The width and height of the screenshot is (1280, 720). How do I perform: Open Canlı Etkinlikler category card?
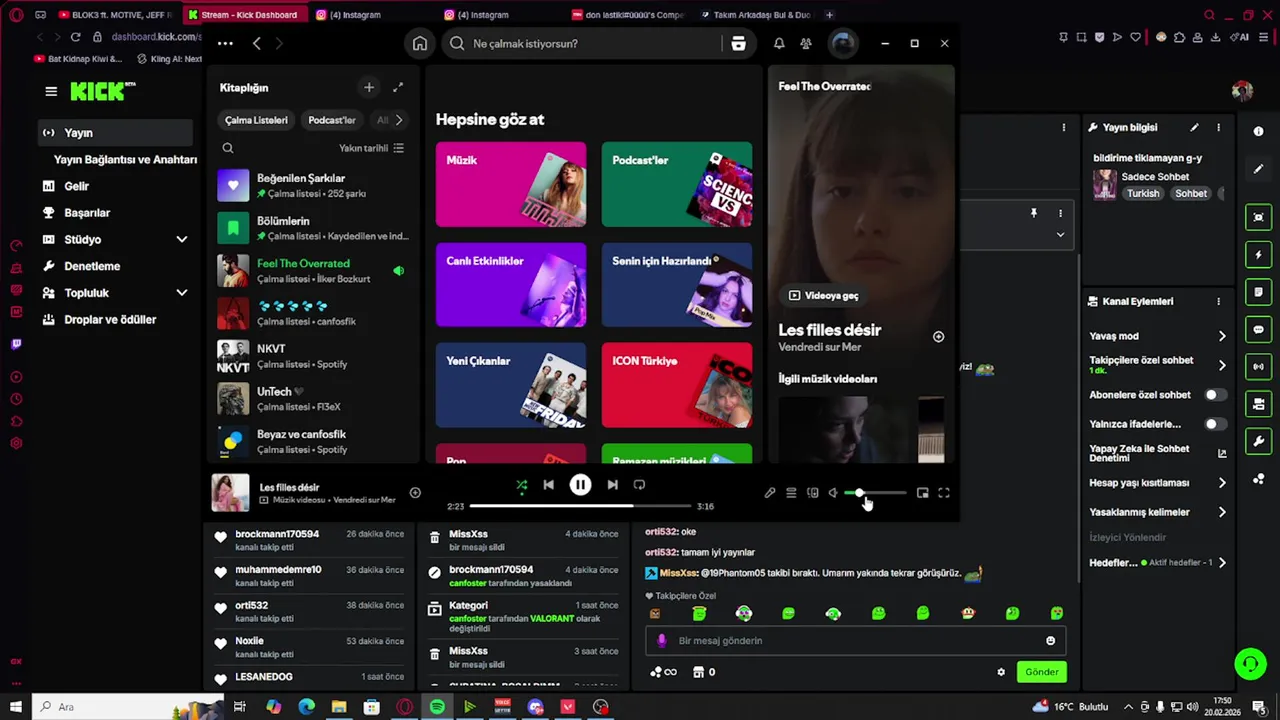pos(511,285)
